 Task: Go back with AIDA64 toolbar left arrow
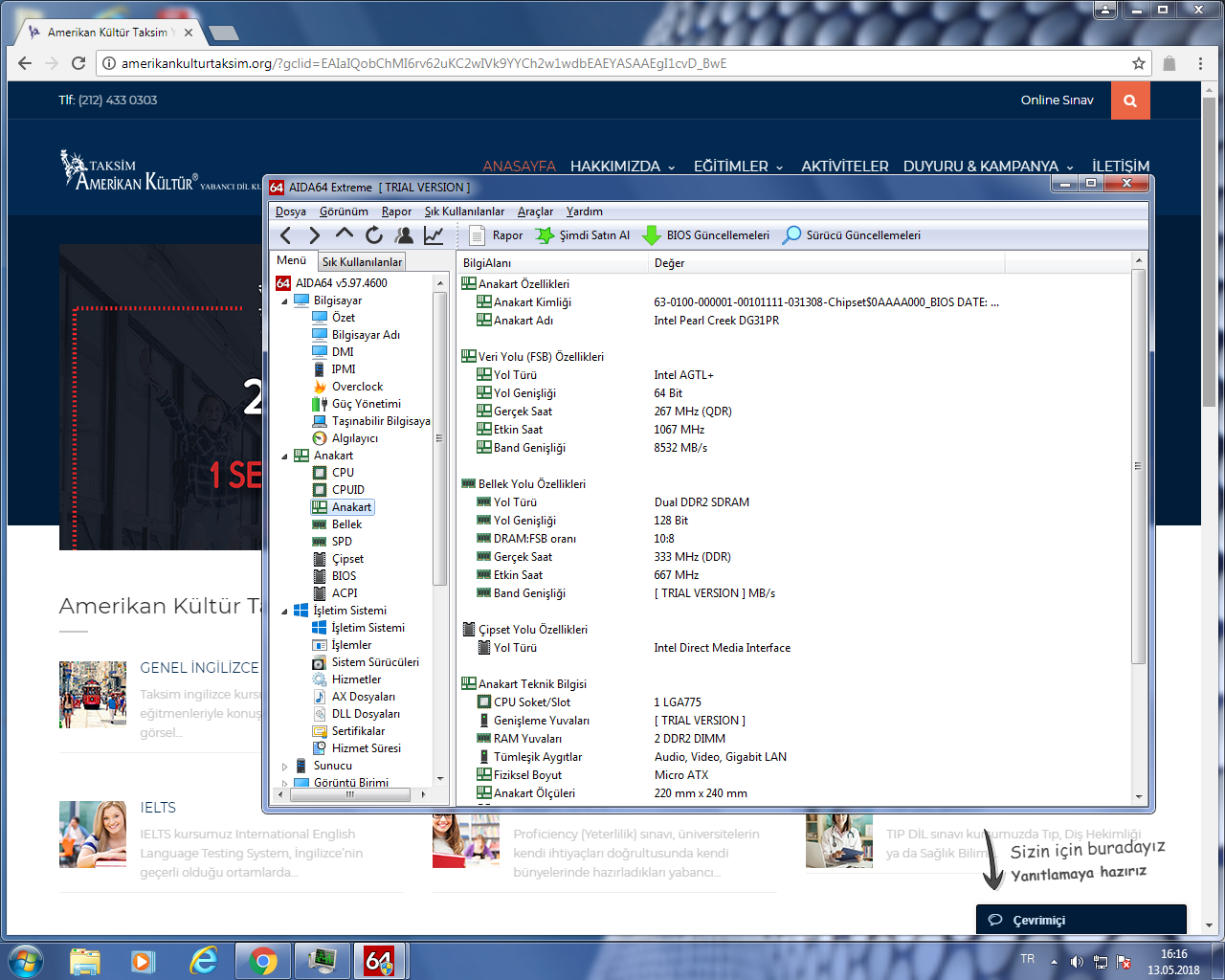click(285, 235)
